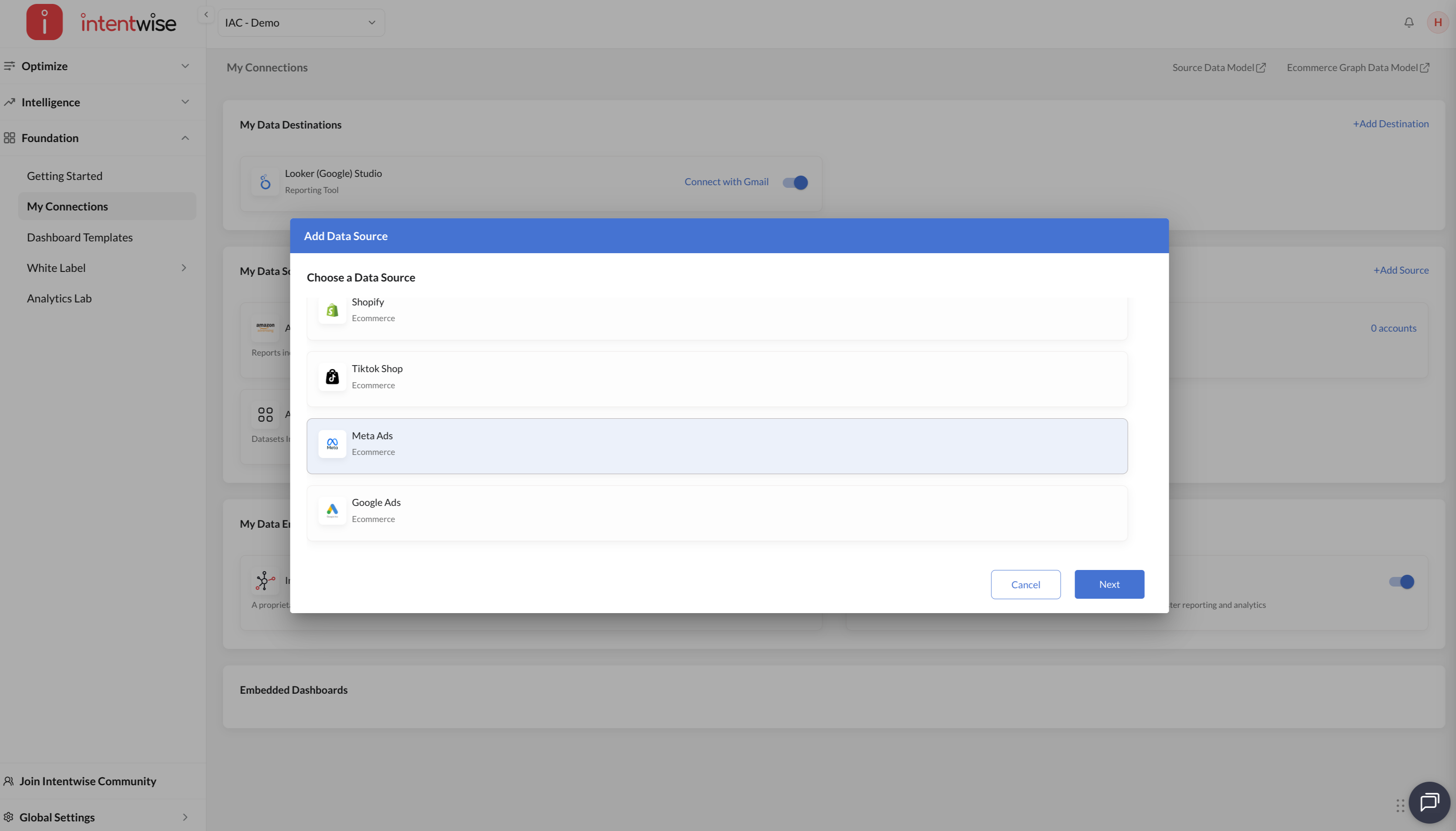Click the Google Ads logo icon

(x=332, y=510)
